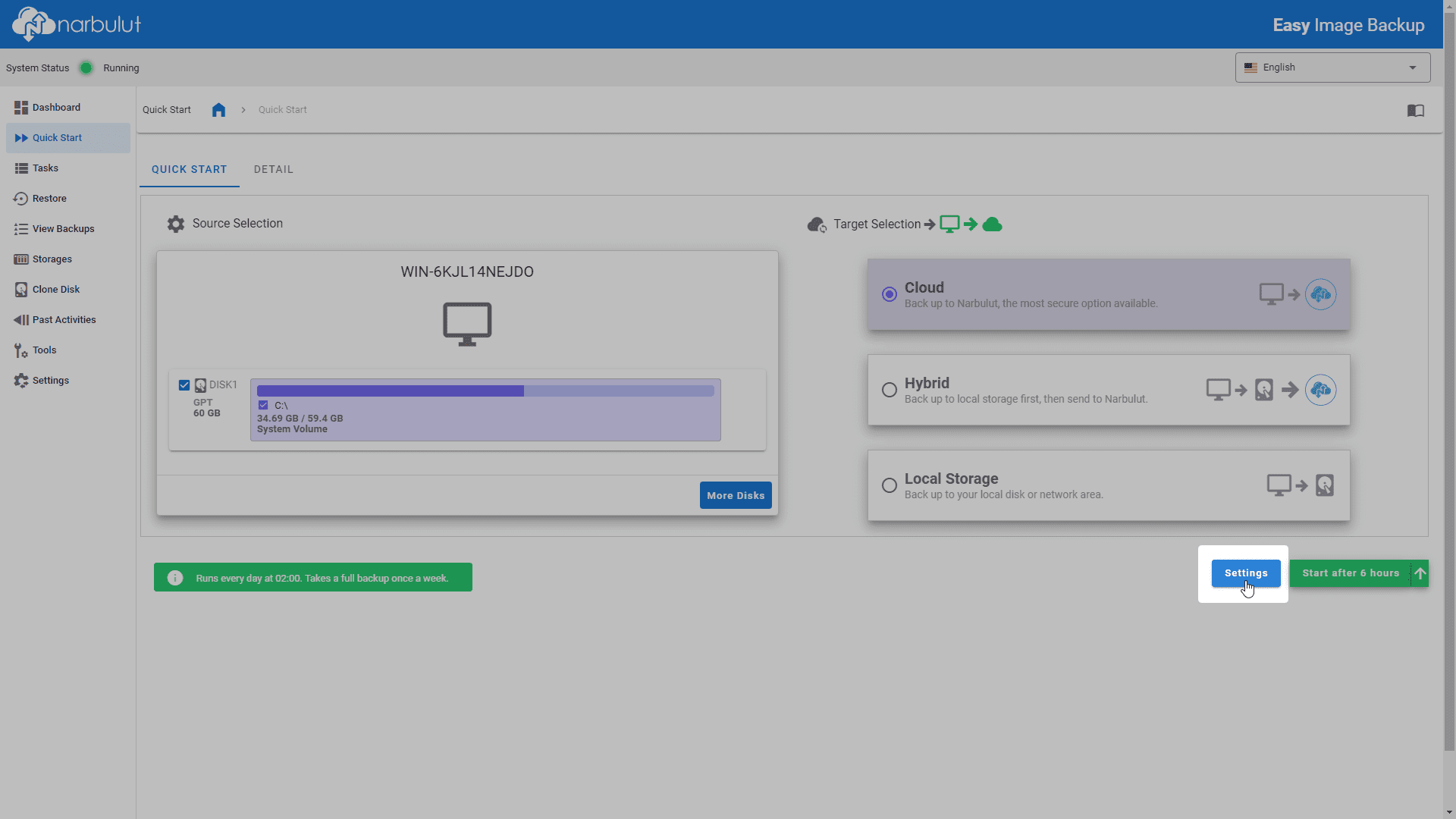The image size is (1456, 819).
Task: Click the disk icon in Local Storage card
Action: (x=1325, y=485)
